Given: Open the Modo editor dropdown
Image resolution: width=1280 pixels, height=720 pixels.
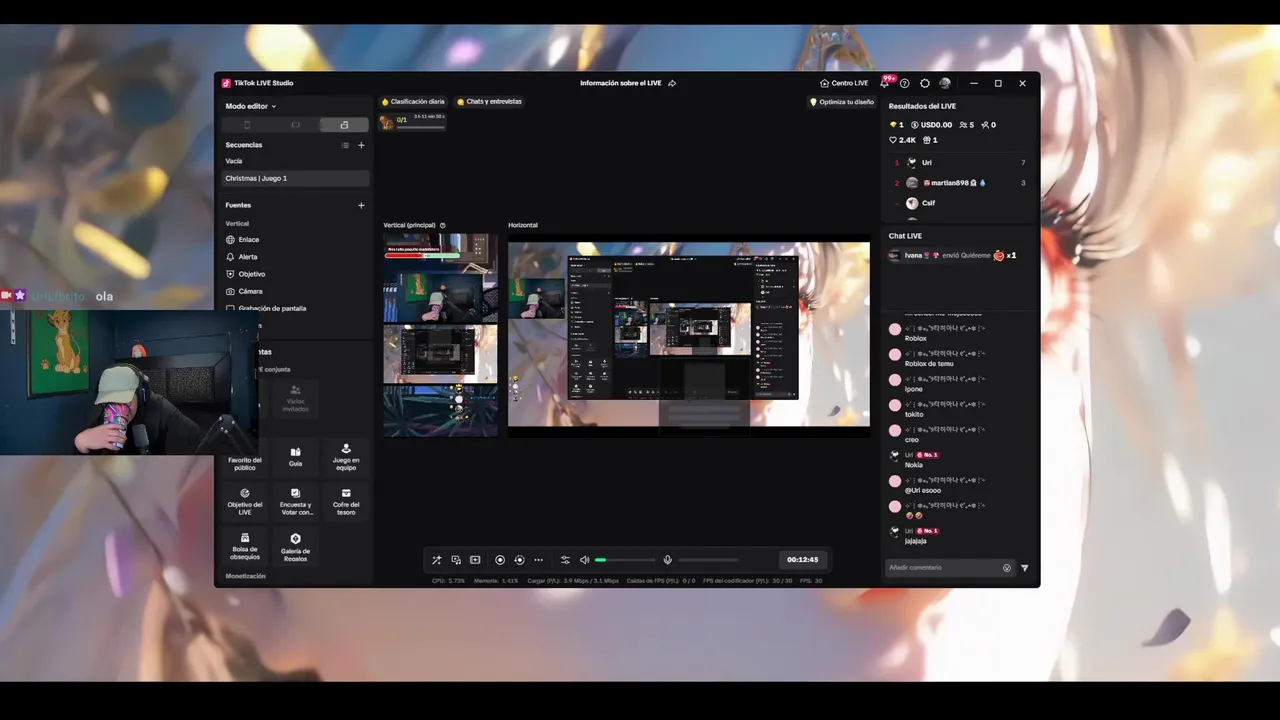Looking at the screenshot, I should 250,106.
